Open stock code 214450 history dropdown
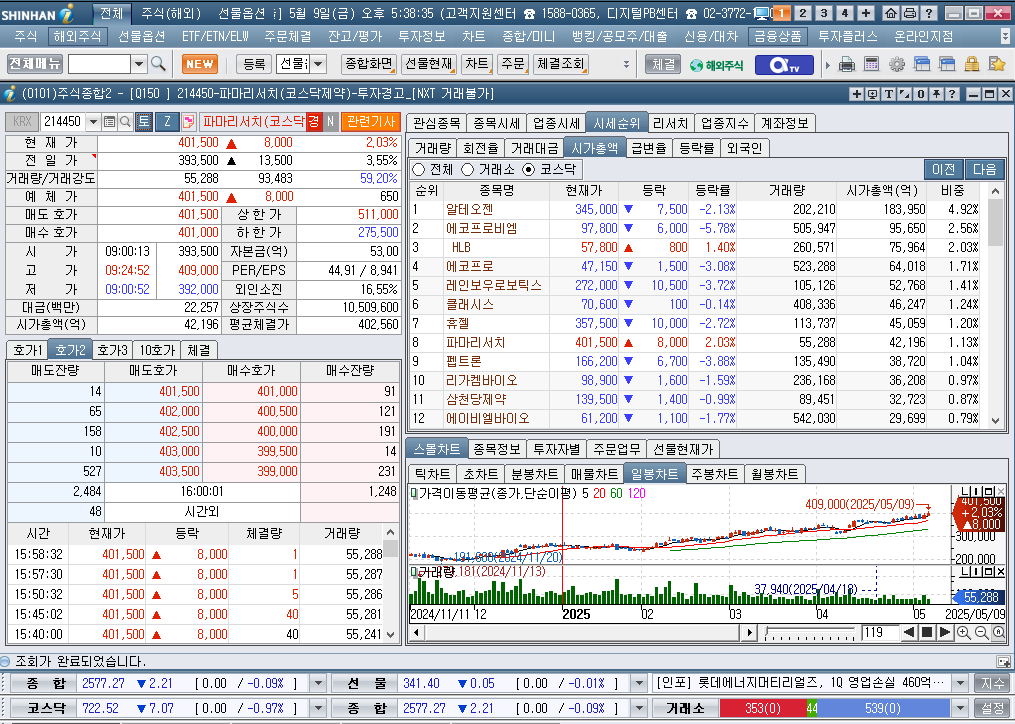Screen dimensions: 1015x724 [93, 121]
